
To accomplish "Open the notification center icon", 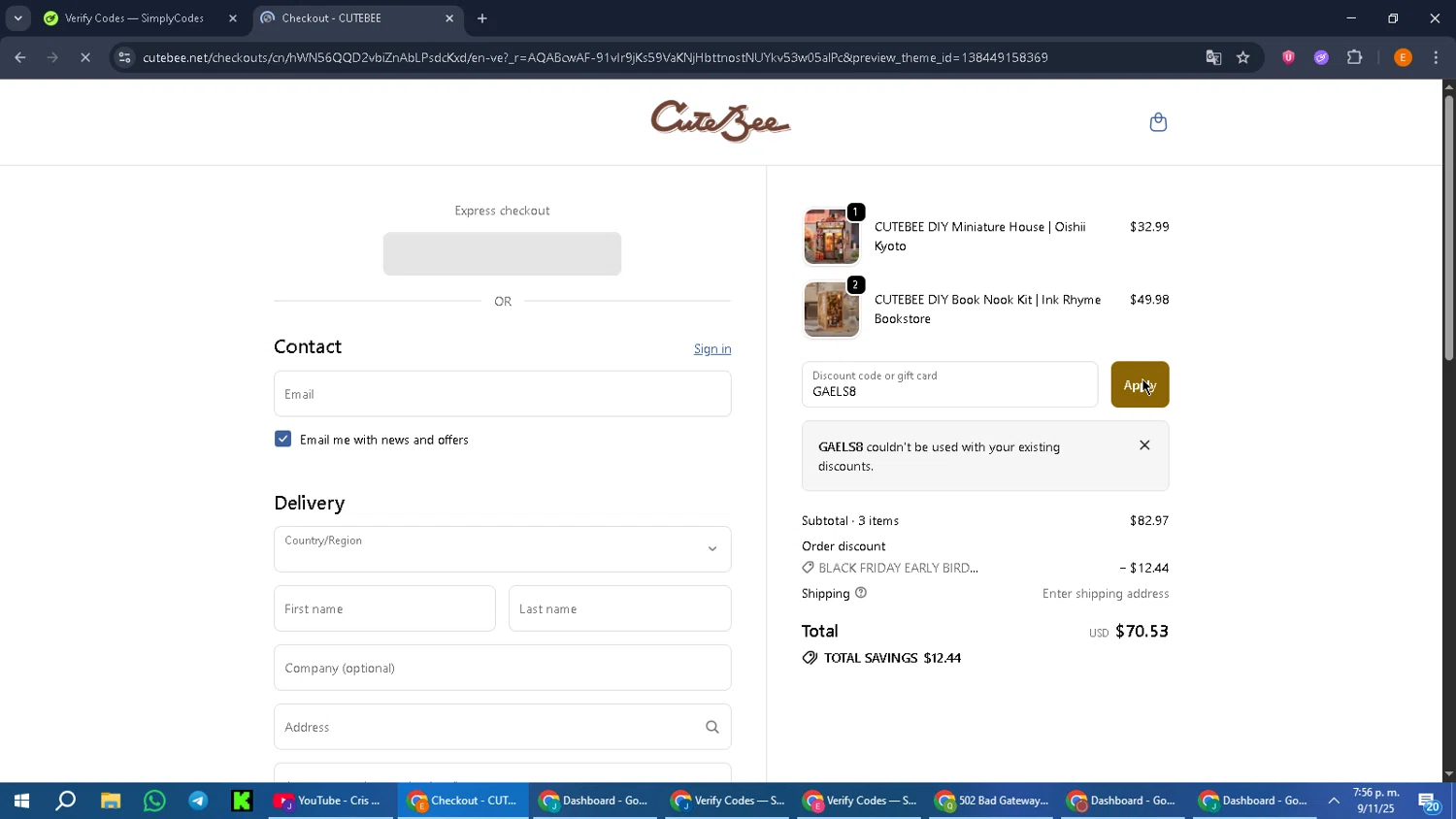I will pos(1428,802).
